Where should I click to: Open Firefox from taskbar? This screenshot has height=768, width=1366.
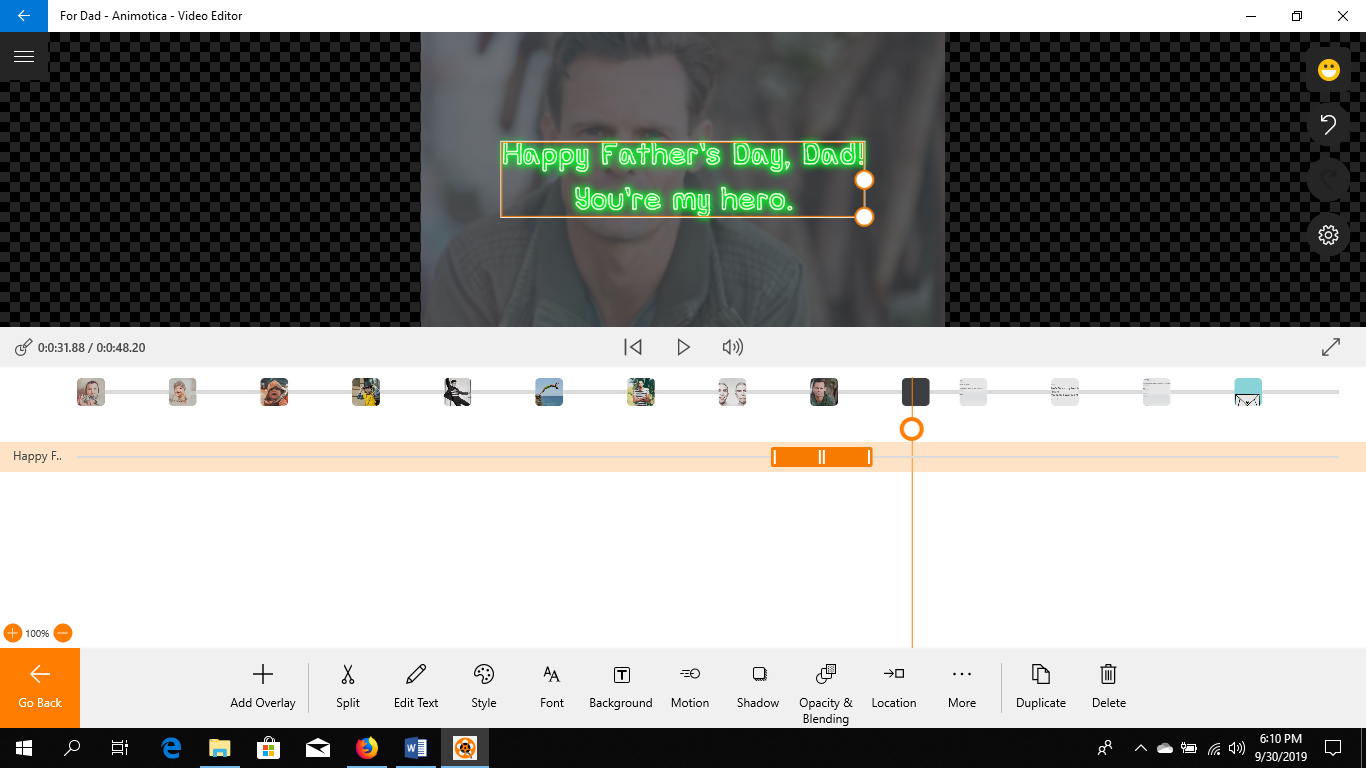pyautogui.click(x=367, y=748)
